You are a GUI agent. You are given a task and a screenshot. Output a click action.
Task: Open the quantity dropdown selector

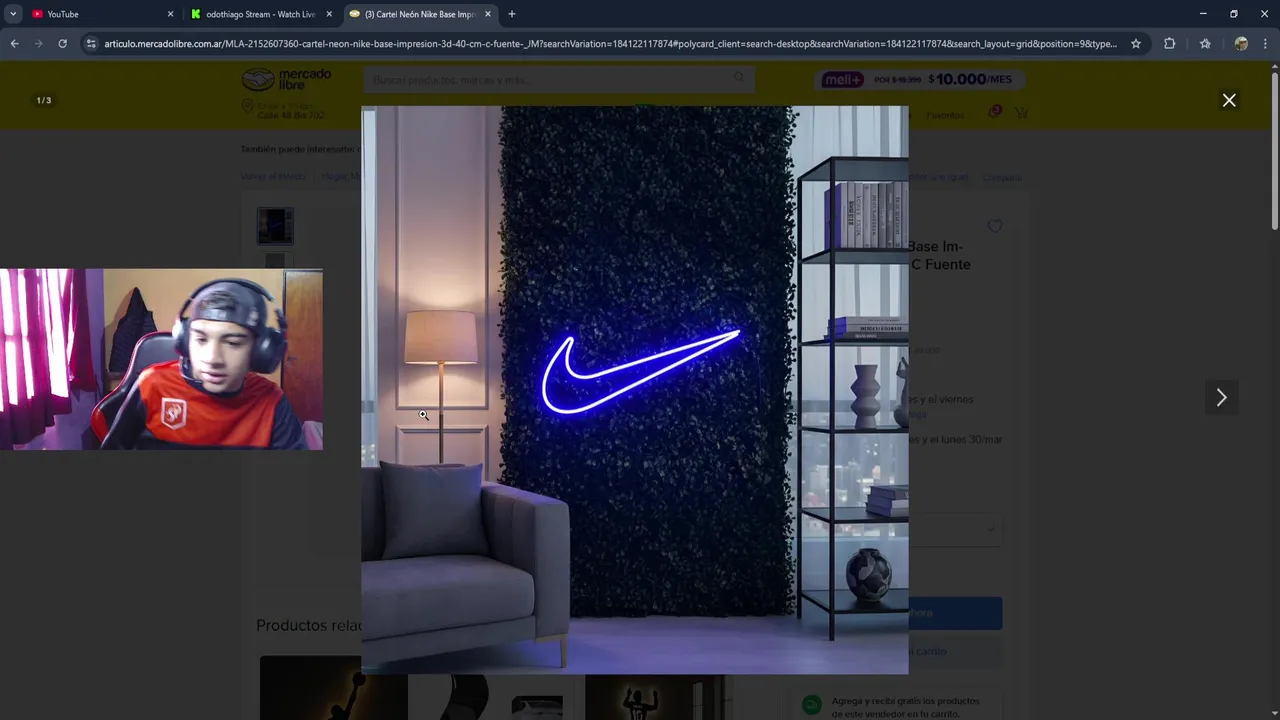tap(955, 530)
